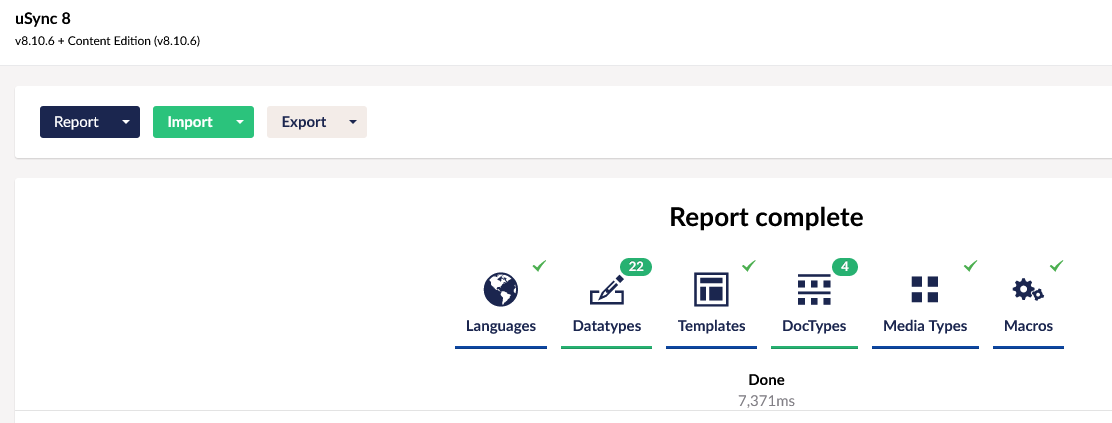Select the Languages label
1112x423 pixels.
tap(501, 326)
